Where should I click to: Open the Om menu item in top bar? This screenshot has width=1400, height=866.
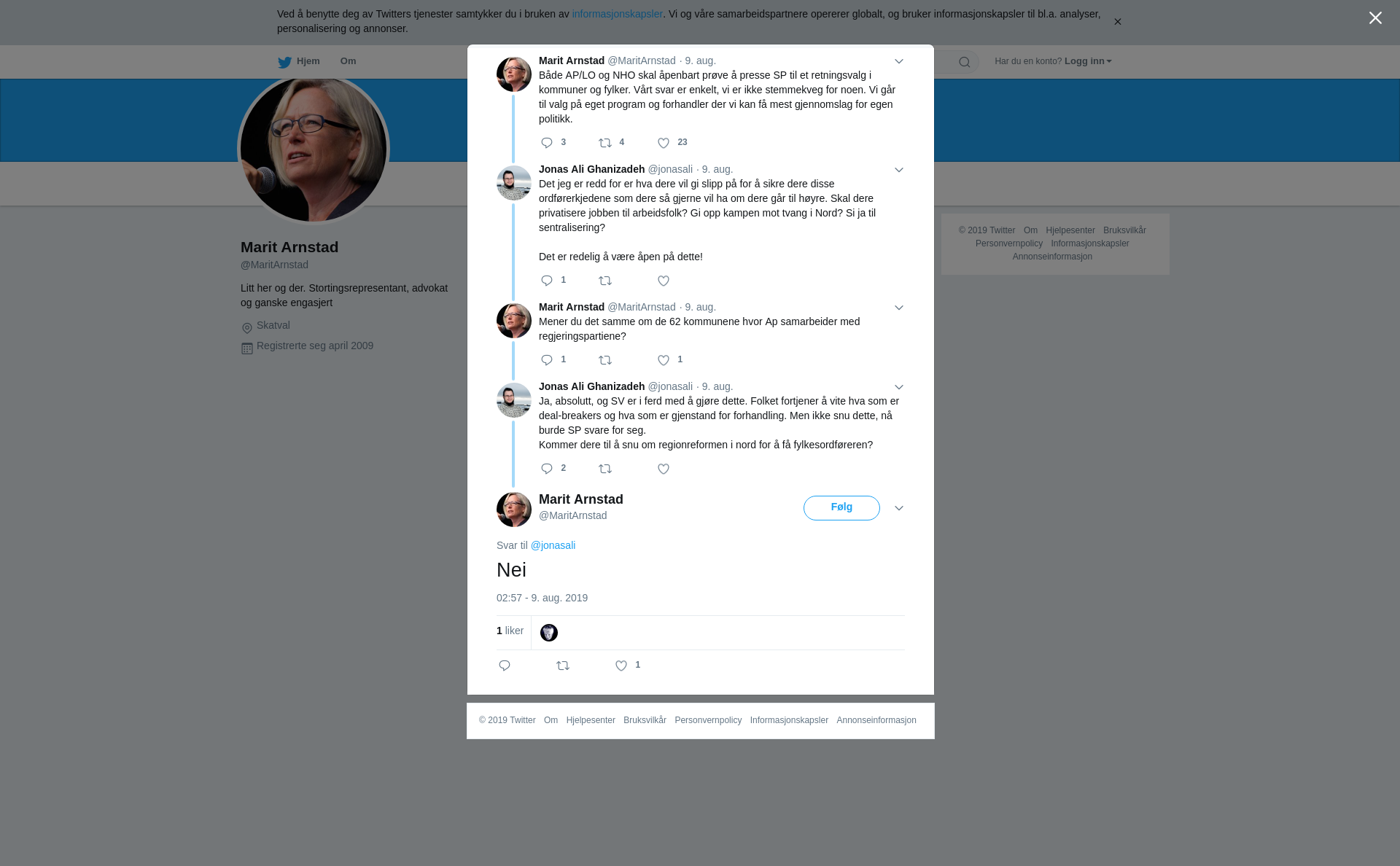pos(348,61)
